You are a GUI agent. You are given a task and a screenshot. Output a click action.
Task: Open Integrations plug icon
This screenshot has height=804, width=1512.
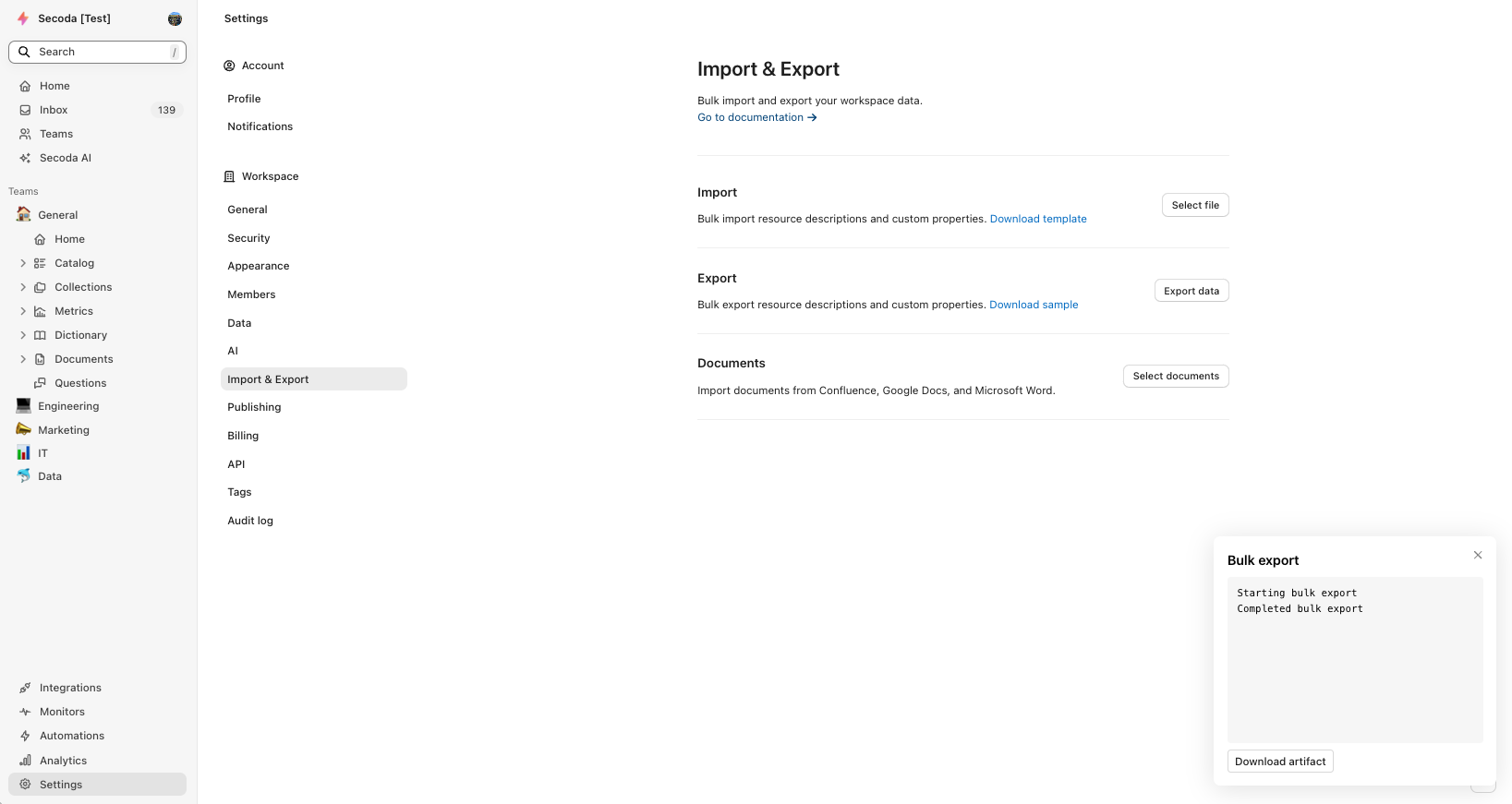coord(25,688)
